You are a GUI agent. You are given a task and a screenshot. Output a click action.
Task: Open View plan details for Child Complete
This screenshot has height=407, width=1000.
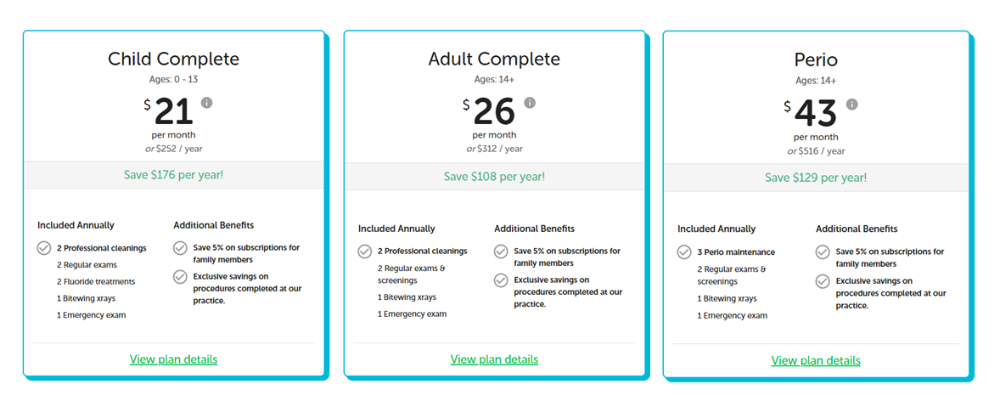coord(173,359)
